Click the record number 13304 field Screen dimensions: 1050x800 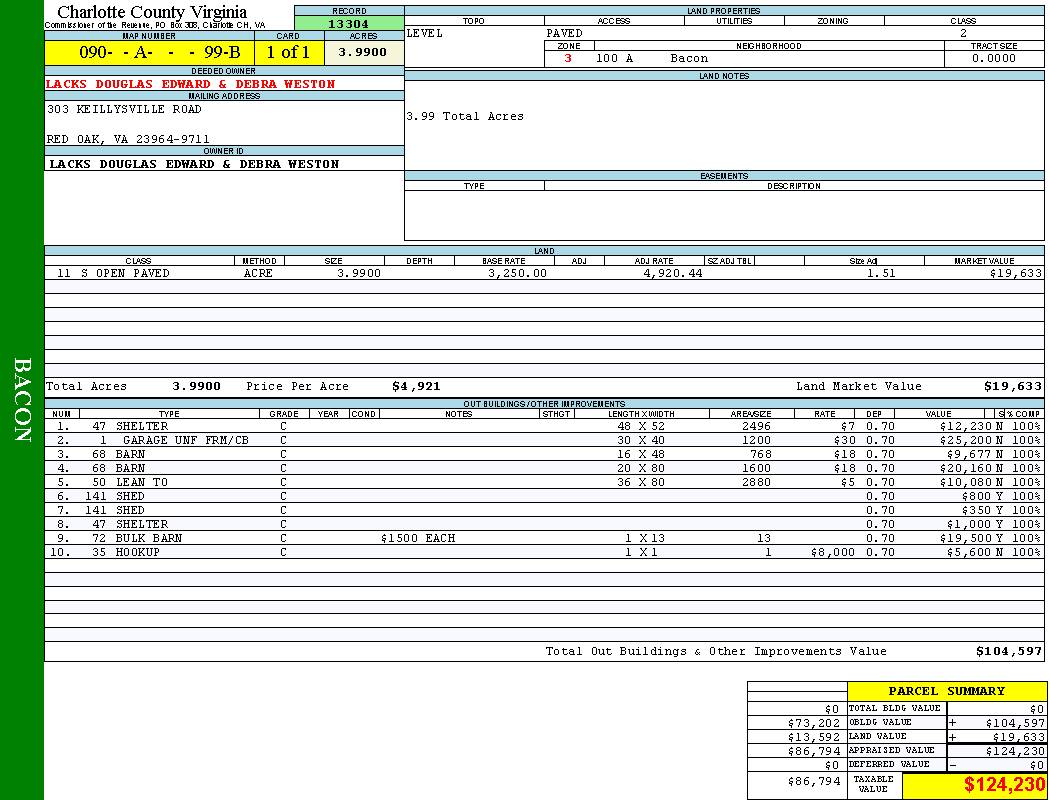pyautogui.click(x=348, y=24)
